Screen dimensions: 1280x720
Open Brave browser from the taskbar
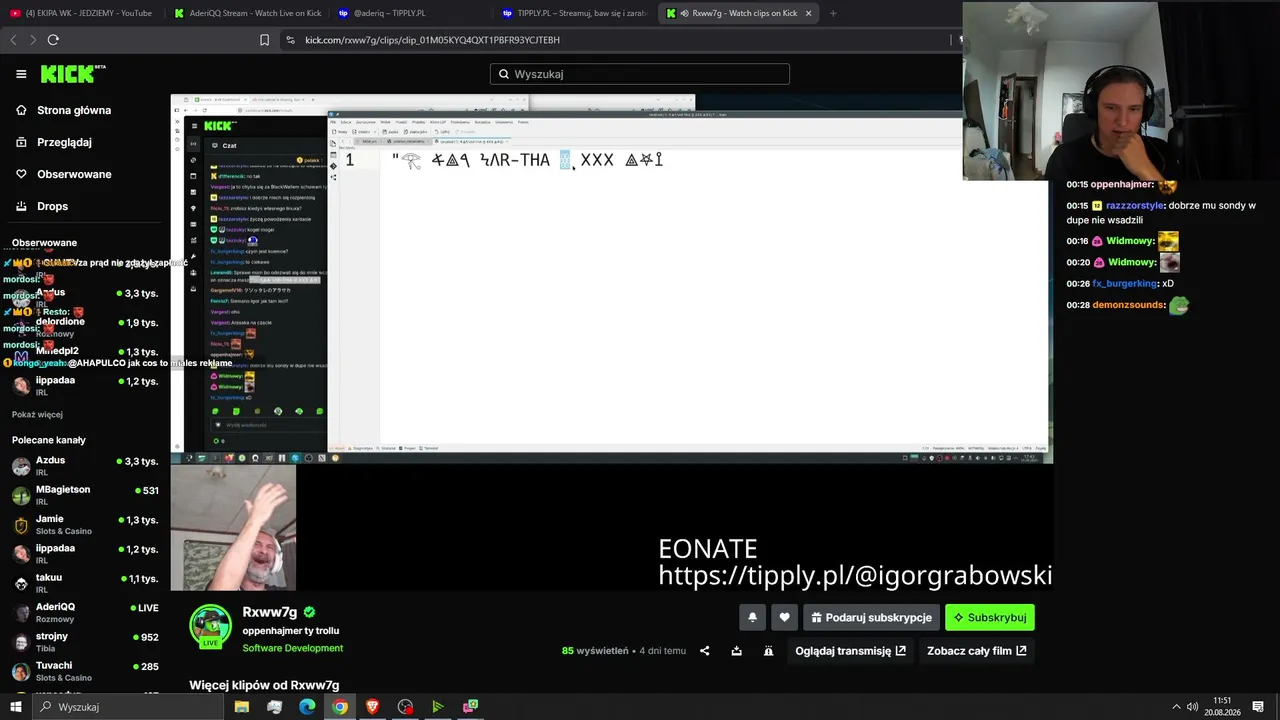point(372,707)
